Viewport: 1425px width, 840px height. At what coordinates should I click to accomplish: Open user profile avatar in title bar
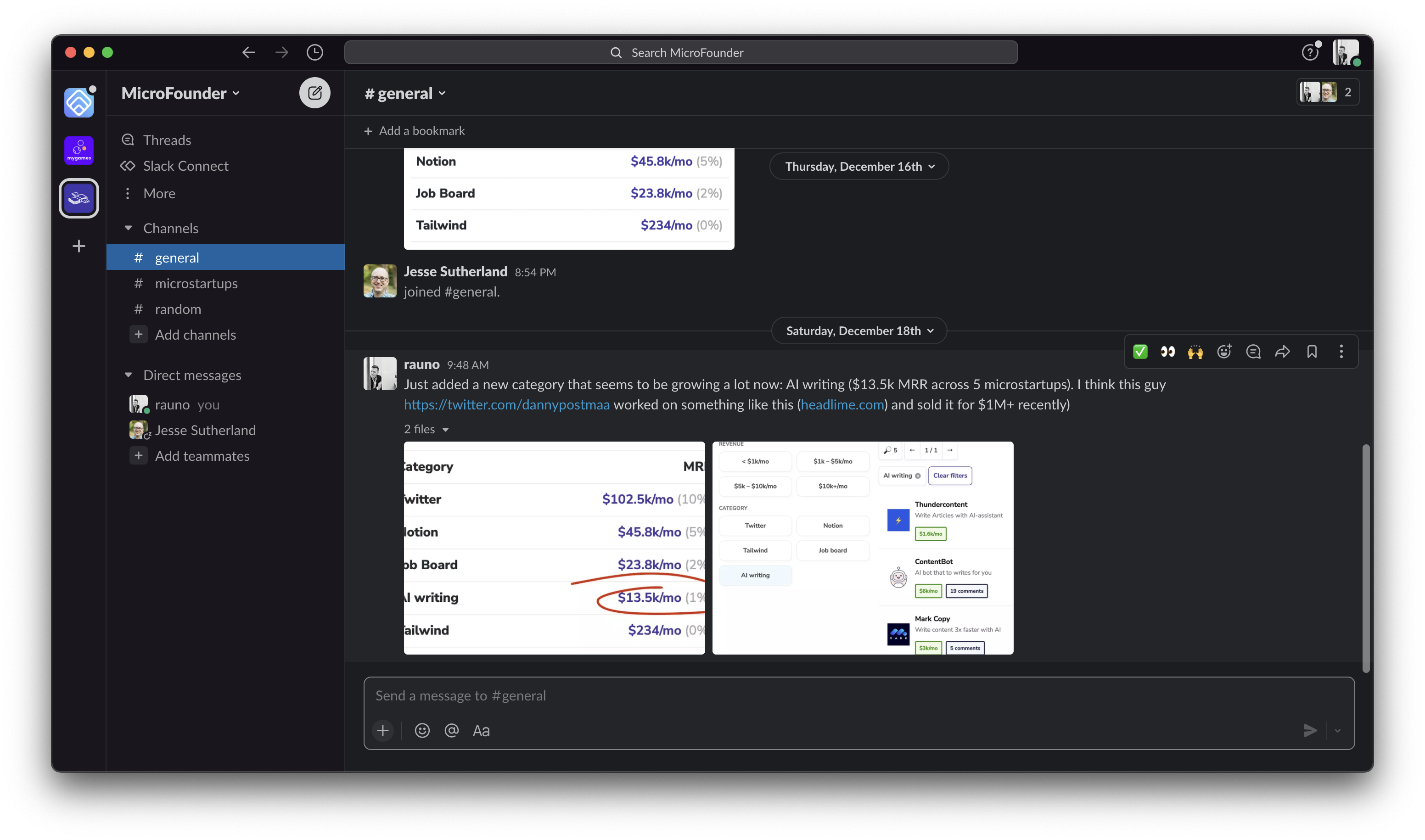coord(1345,53)
